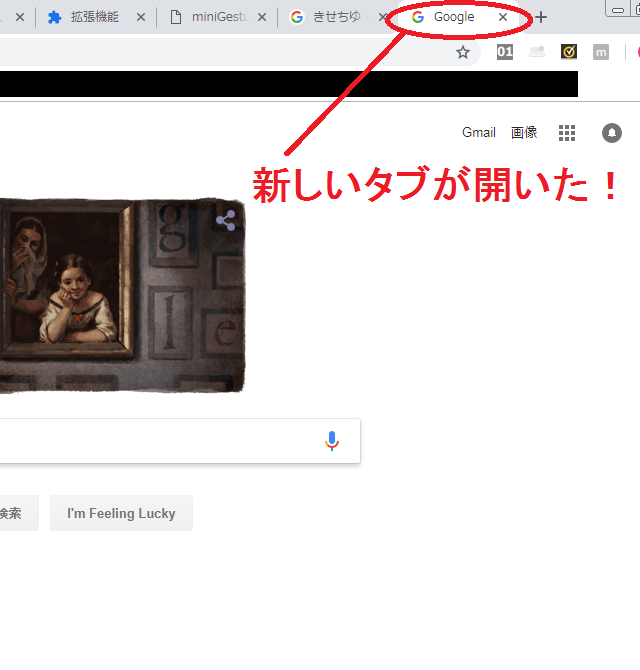Open a new tab with plus button
The image size is (640, 670).
pyautogui.click(x=541, y=17)
